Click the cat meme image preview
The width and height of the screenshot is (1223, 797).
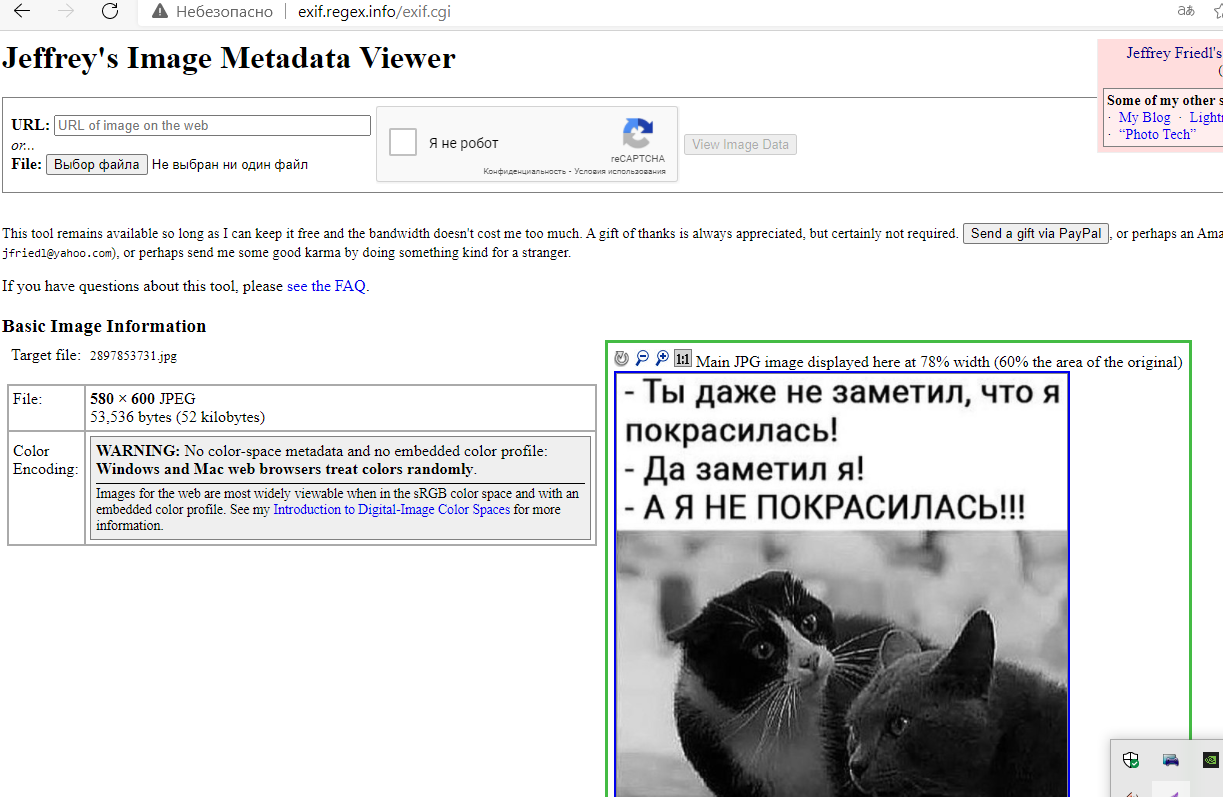pyautogui.click(x=842, y=620)
